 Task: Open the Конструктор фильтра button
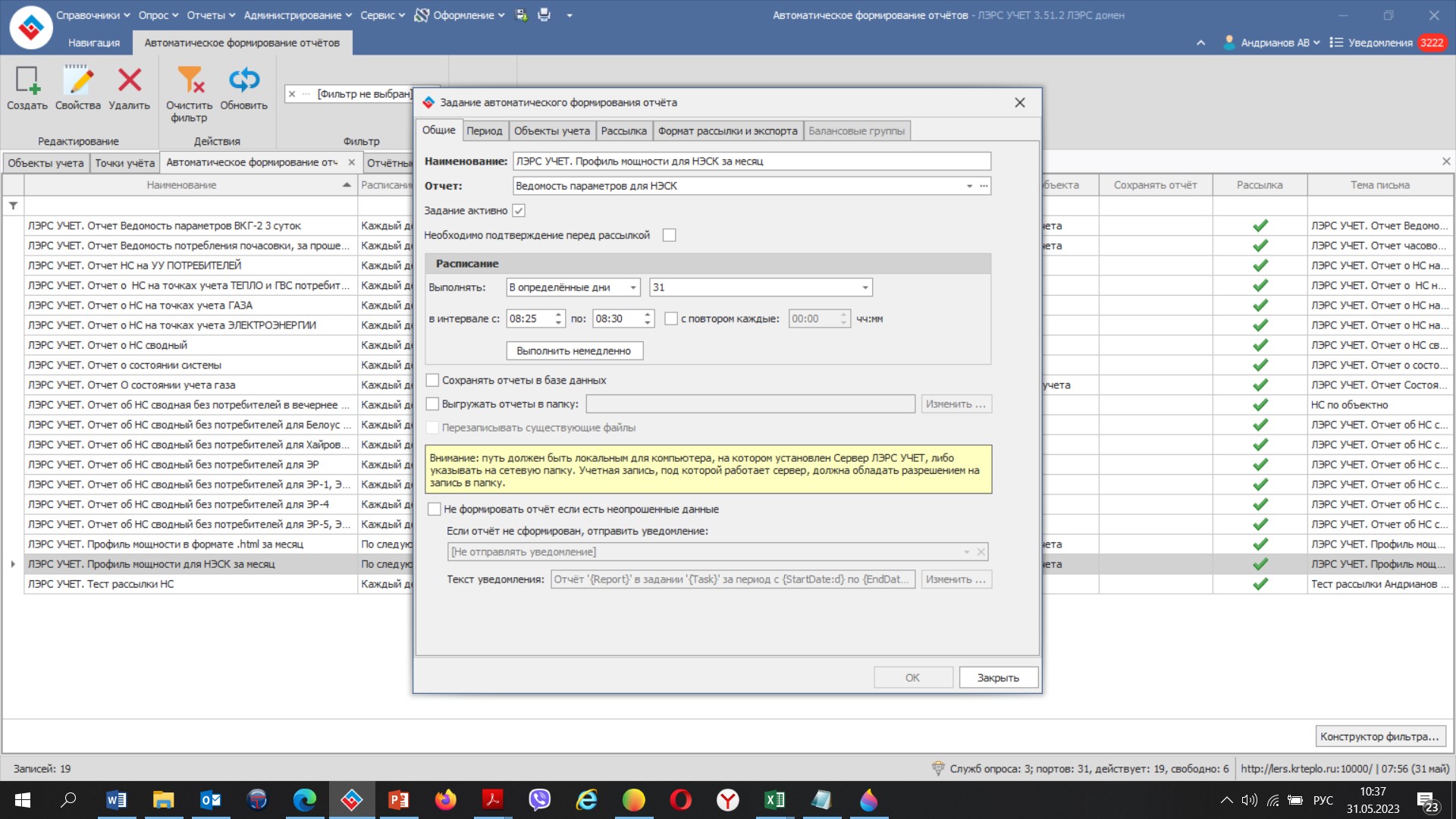click(x=1379, y=736)
